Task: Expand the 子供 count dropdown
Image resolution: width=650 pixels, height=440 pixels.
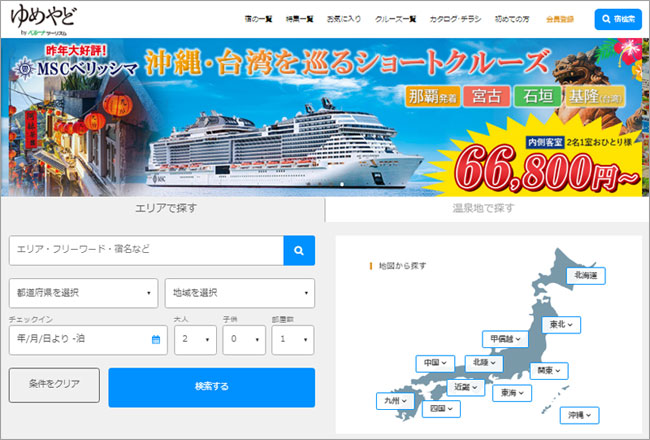Action: [244, 340]
